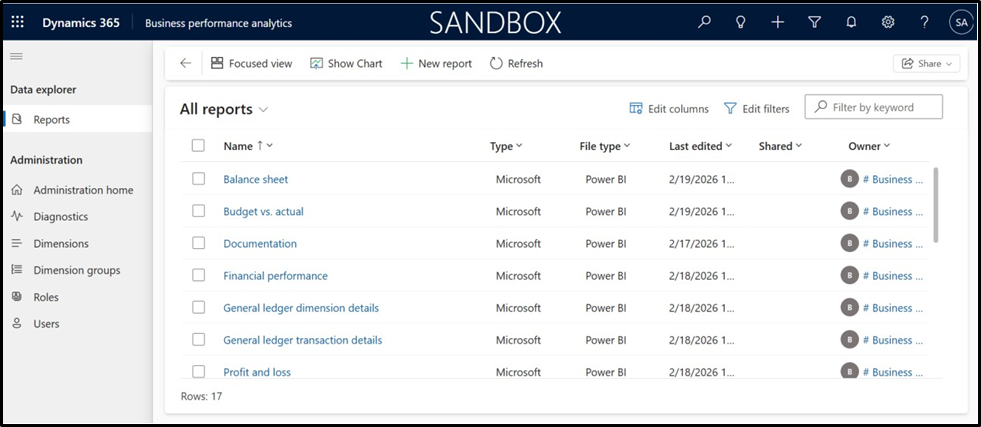This screenshot has height=427, width=981.
Task: Open the SA account avatar
Action: pyautogui.click(x=961, y=23)
